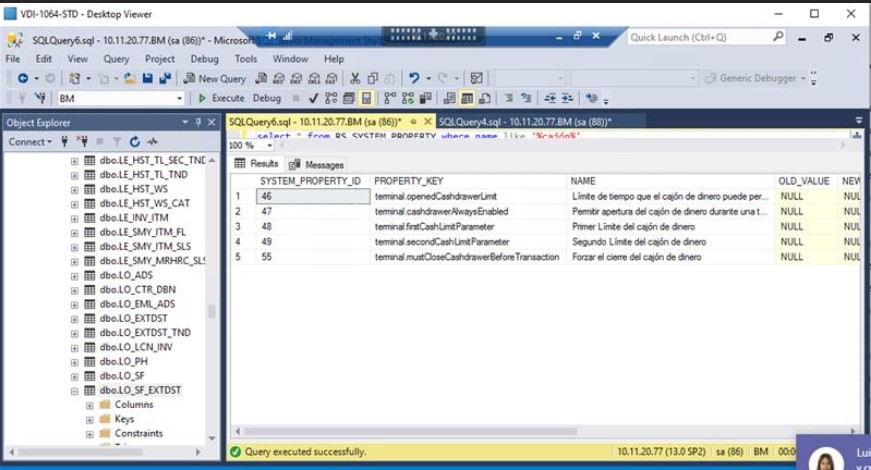This screenshot has height=470, width=871.
Task: Comment out the selected lines icon
Action: [508, 98]
